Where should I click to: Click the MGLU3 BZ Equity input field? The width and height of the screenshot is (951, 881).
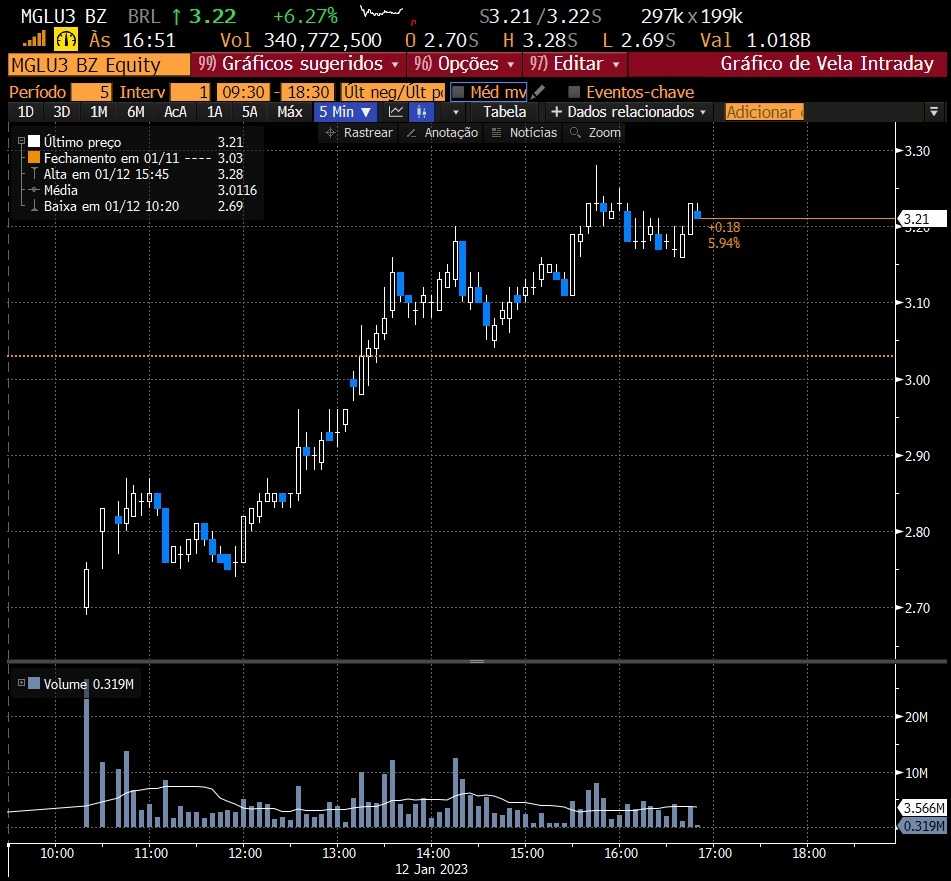[98, 65]
